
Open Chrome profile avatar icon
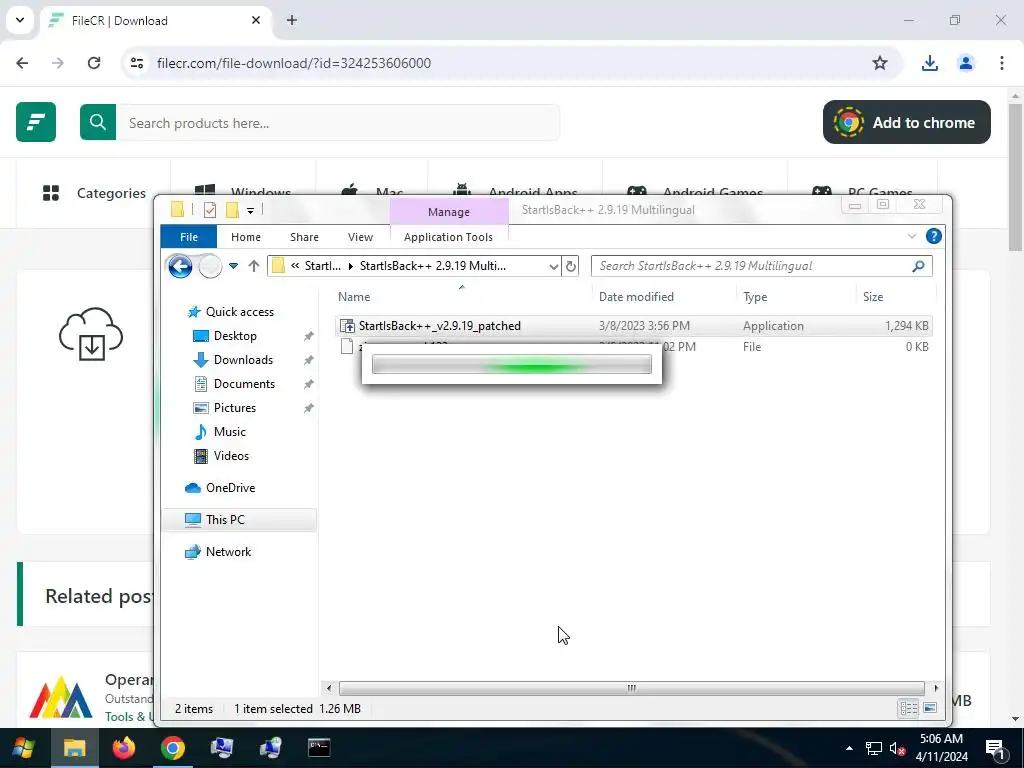click(965, 63)
